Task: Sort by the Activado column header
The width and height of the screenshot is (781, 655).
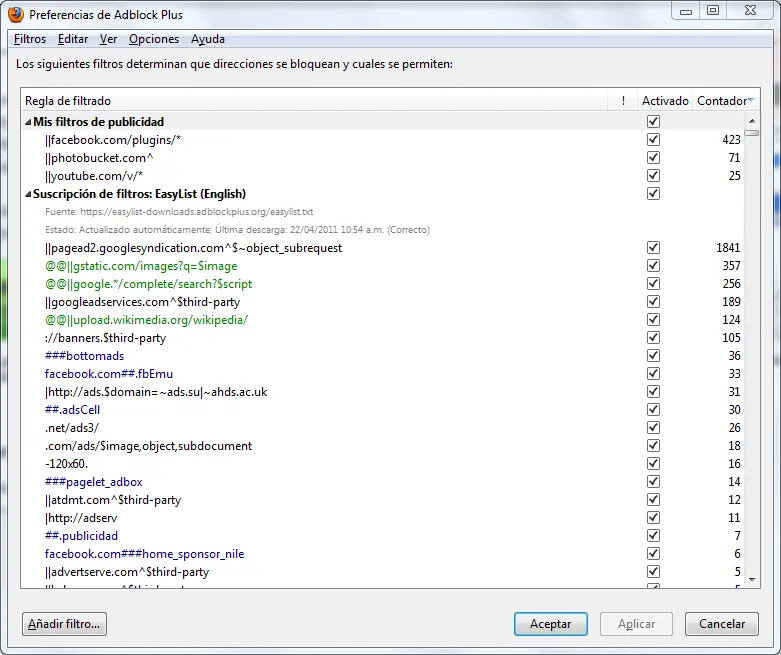Action: tap(665, 101)
